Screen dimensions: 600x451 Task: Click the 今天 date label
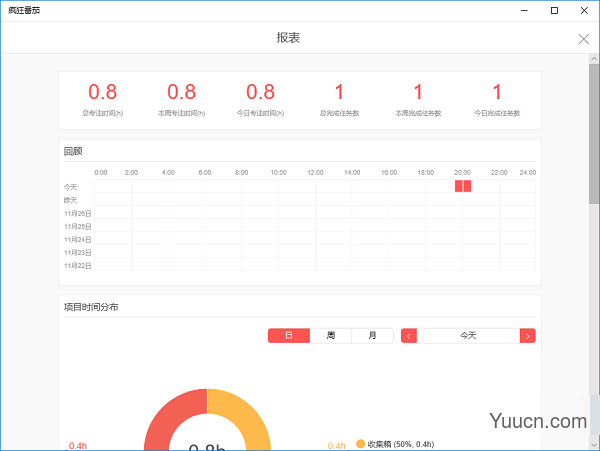click(x=468, y=335)
